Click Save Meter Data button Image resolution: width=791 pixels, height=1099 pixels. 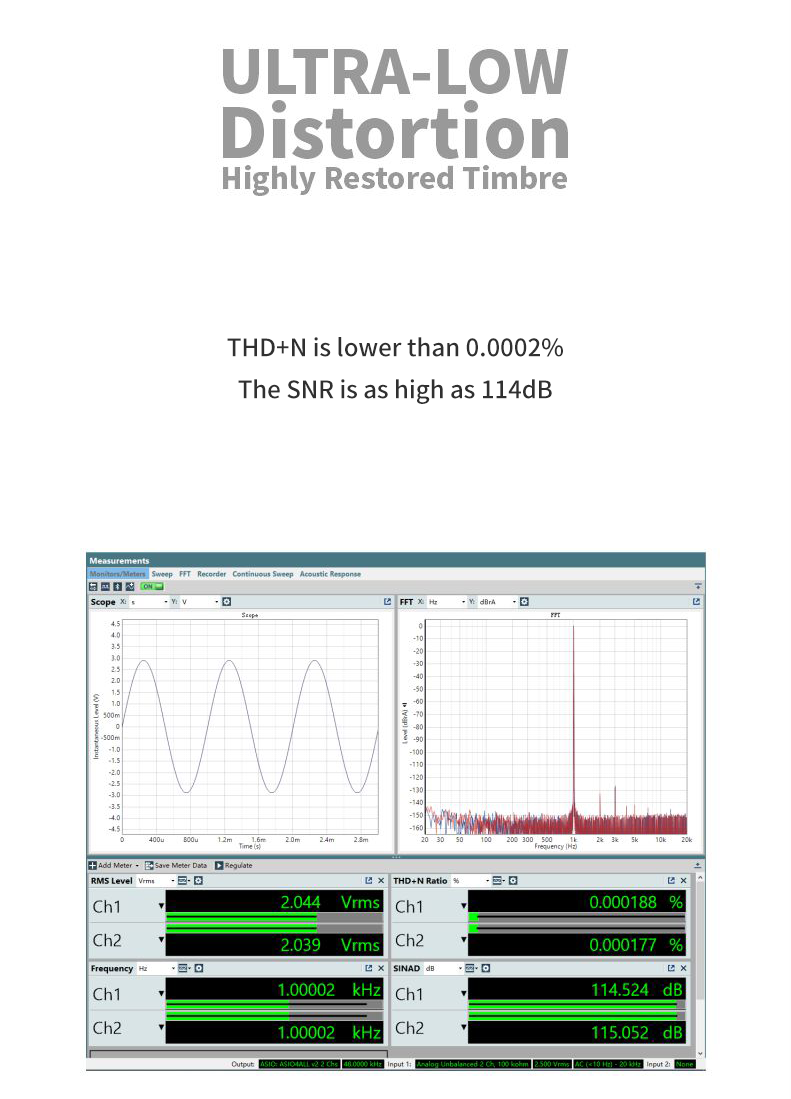176,865
